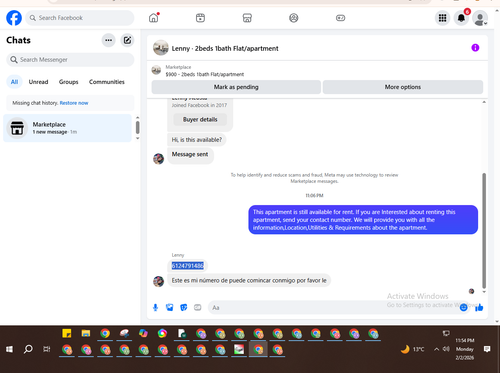This screenshot has height=373, width=500.
Task: Open Sticky Notes from the taskbar
Action: click(x=67, y=333)
